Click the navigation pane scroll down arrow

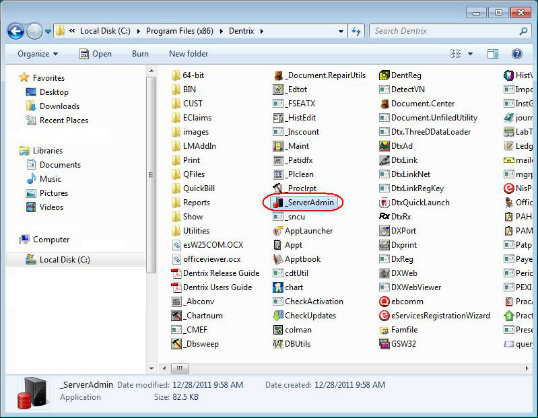click(x=151, y=368)
